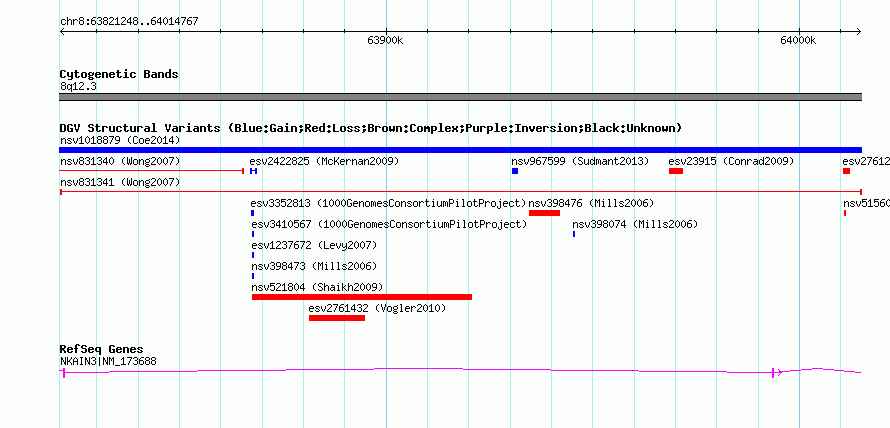Click the blue marker under esv3352813
Viewport: 890px width, 428px height.
253,213
